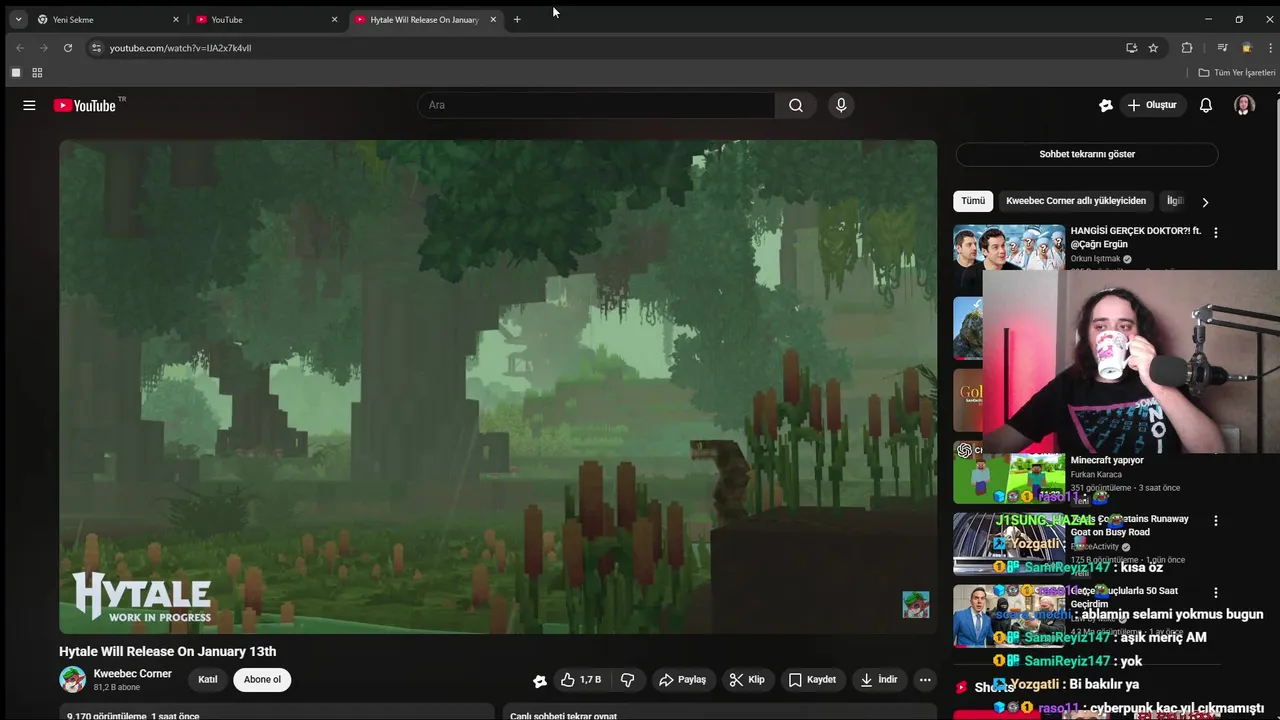This screenshot has width=1280, height=720.
Task: Open the three-dot options for 50 Saat Geçirdim video
Action: [1216, 593]
